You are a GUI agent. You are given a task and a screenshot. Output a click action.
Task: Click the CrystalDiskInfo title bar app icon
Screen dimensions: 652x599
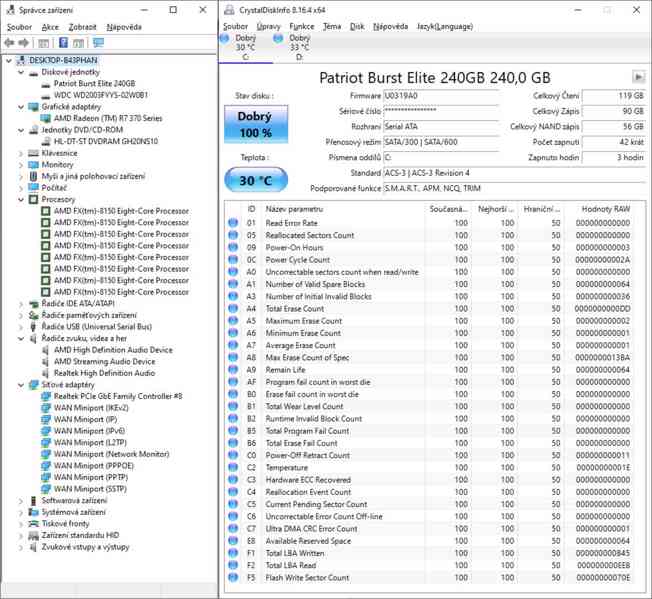[229, 10]
